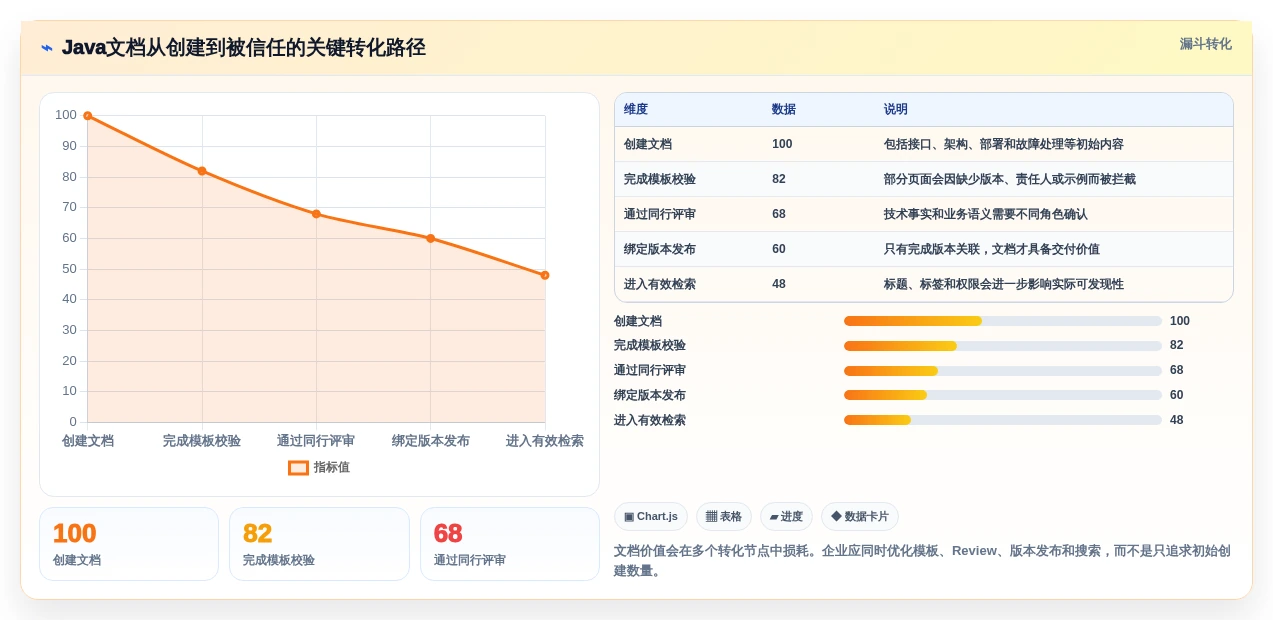
Task: Click the summary paragraph about 文档价值
Action: tap(922, 561)
